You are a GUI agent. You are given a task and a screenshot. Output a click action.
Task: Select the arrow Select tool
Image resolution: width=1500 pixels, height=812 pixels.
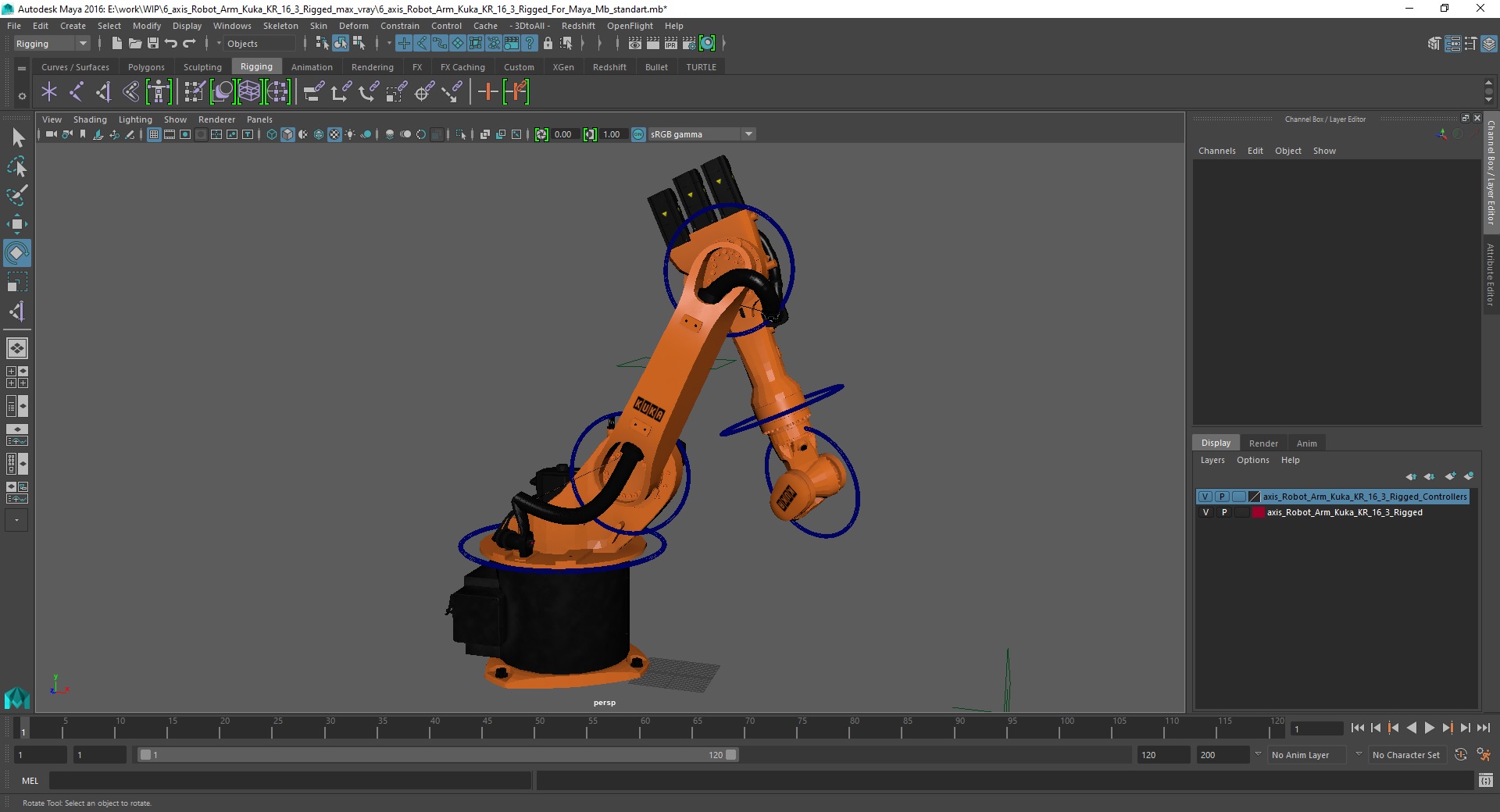(x=17, y=138)
